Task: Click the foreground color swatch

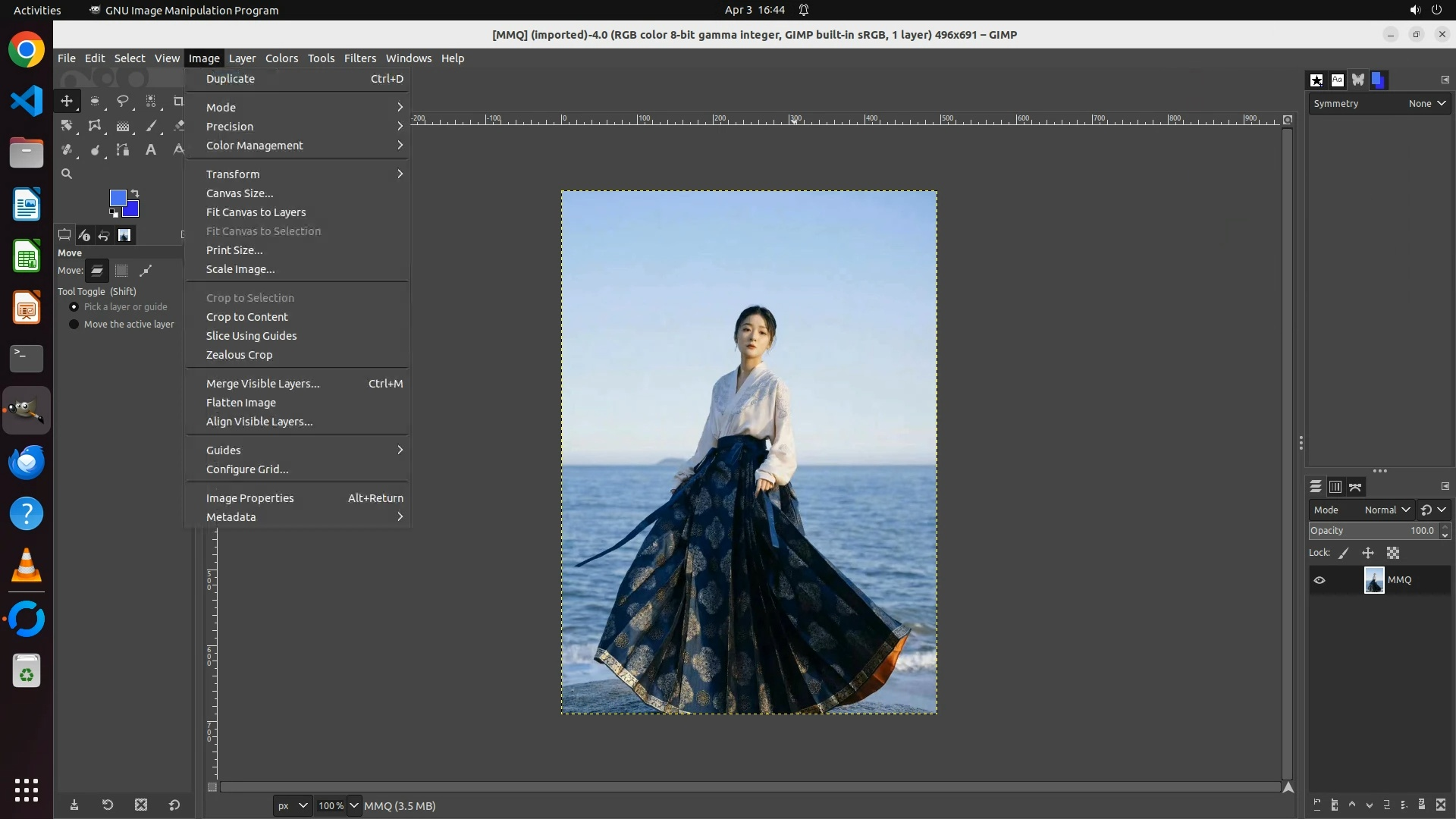Action: (118, 198)
